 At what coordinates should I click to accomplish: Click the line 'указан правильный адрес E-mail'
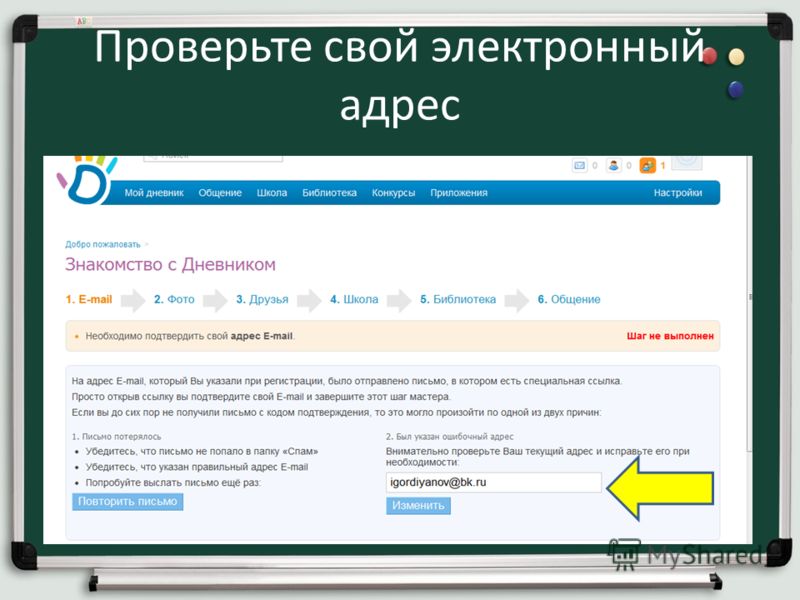pos(196,467)
